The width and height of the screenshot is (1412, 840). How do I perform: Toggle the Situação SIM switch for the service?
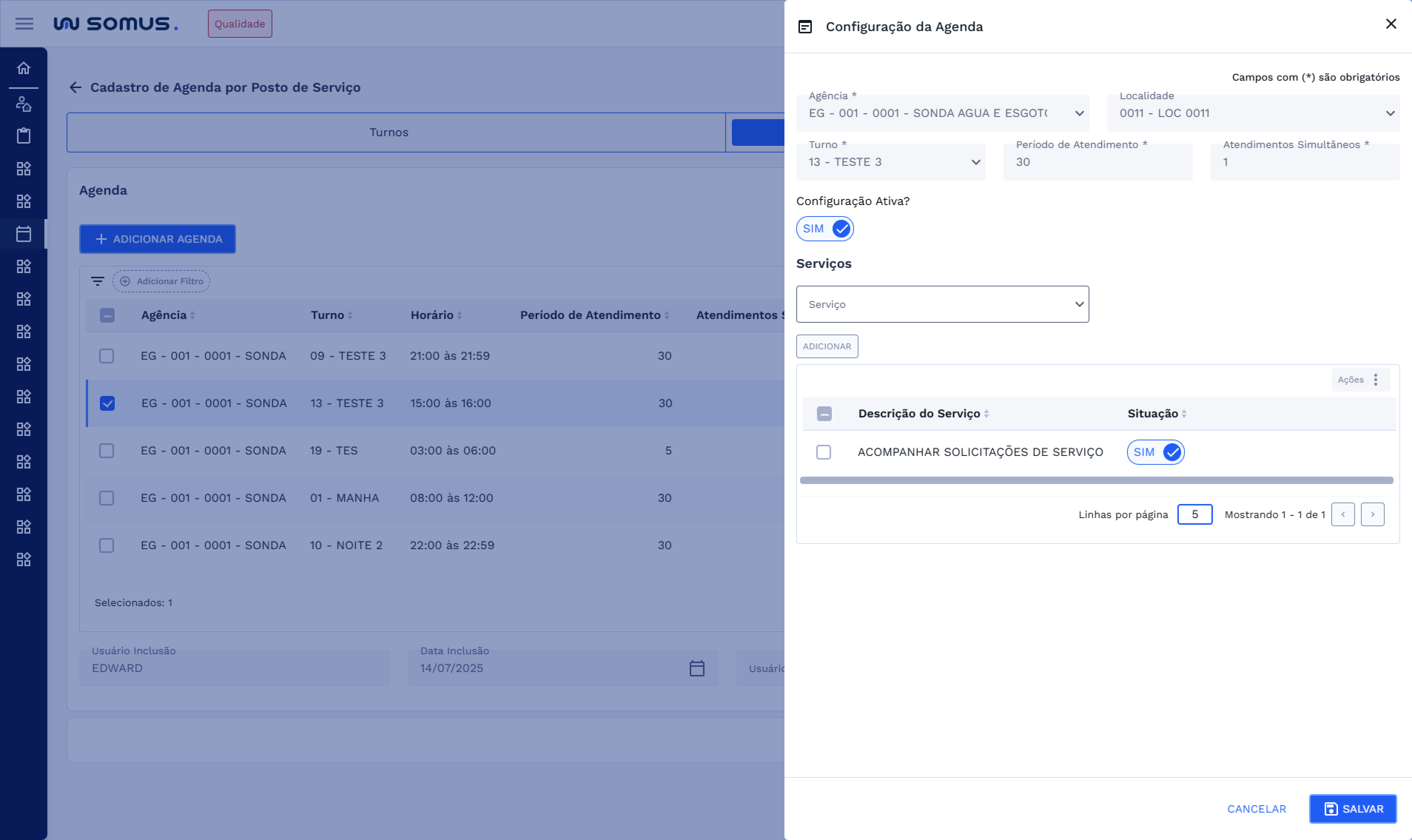(1155, 452)
